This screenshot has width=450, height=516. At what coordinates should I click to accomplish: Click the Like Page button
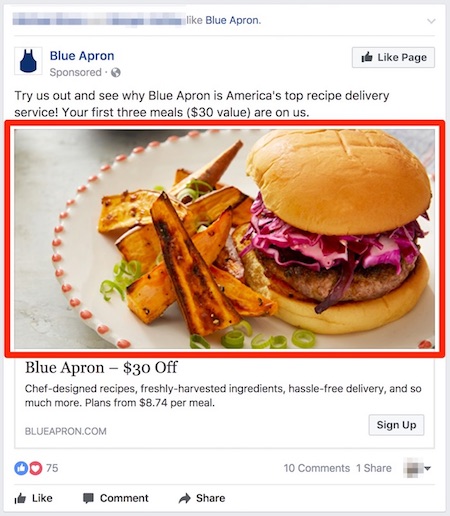click(393, 57)
